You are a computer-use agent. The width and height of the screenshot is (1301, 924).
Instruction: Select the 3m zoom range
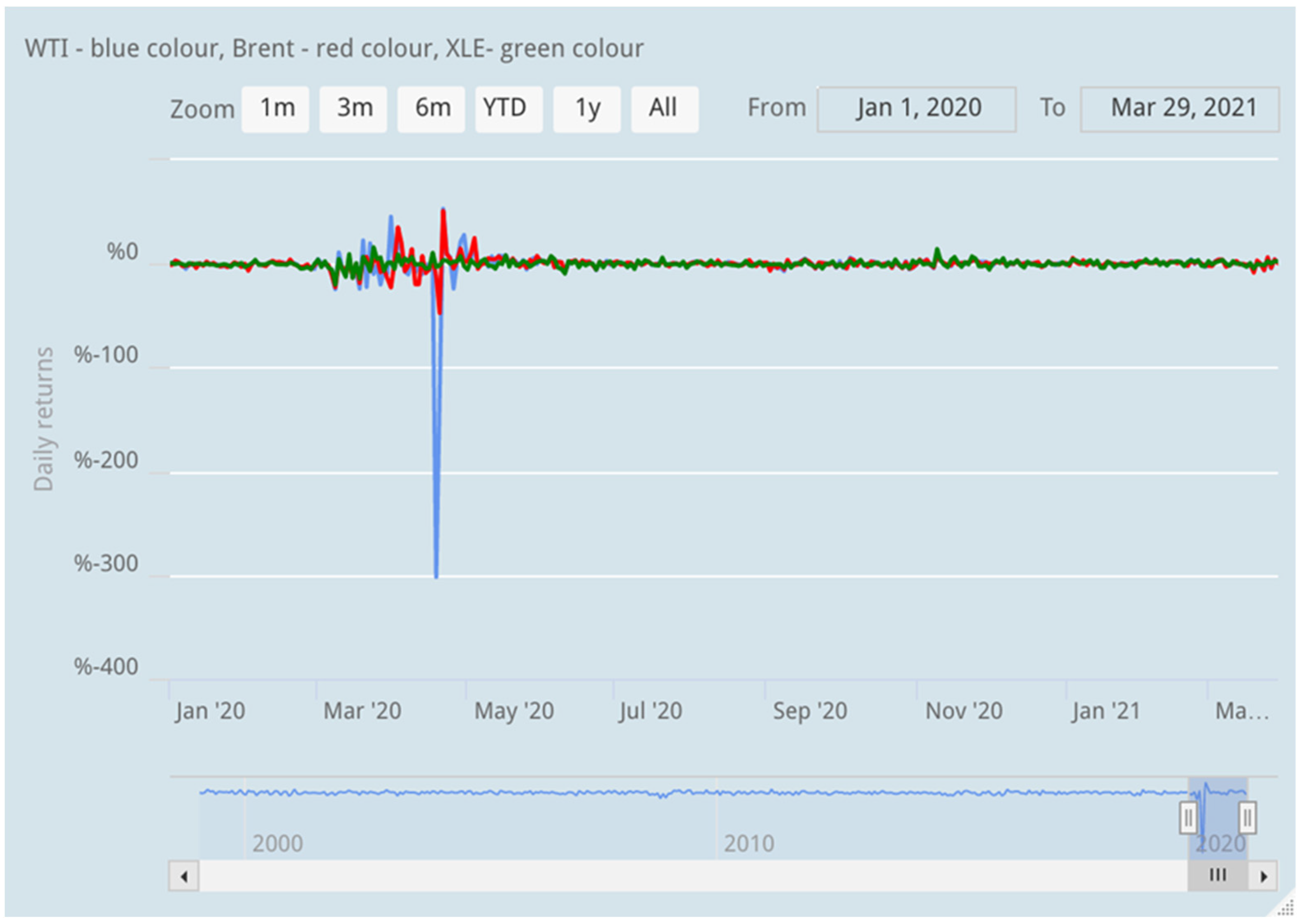pyautogui.click(x=353, y=109)
